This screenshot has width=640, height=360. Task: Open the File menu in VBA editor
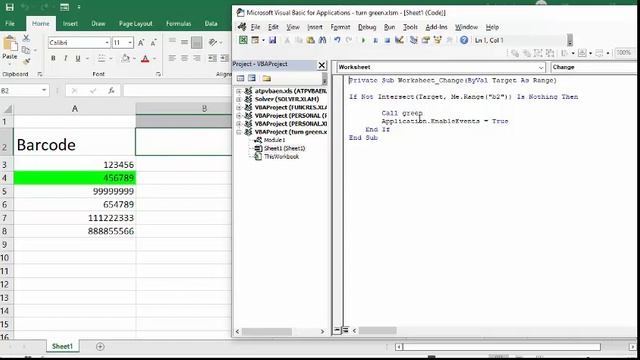click(x=256, y=27)
